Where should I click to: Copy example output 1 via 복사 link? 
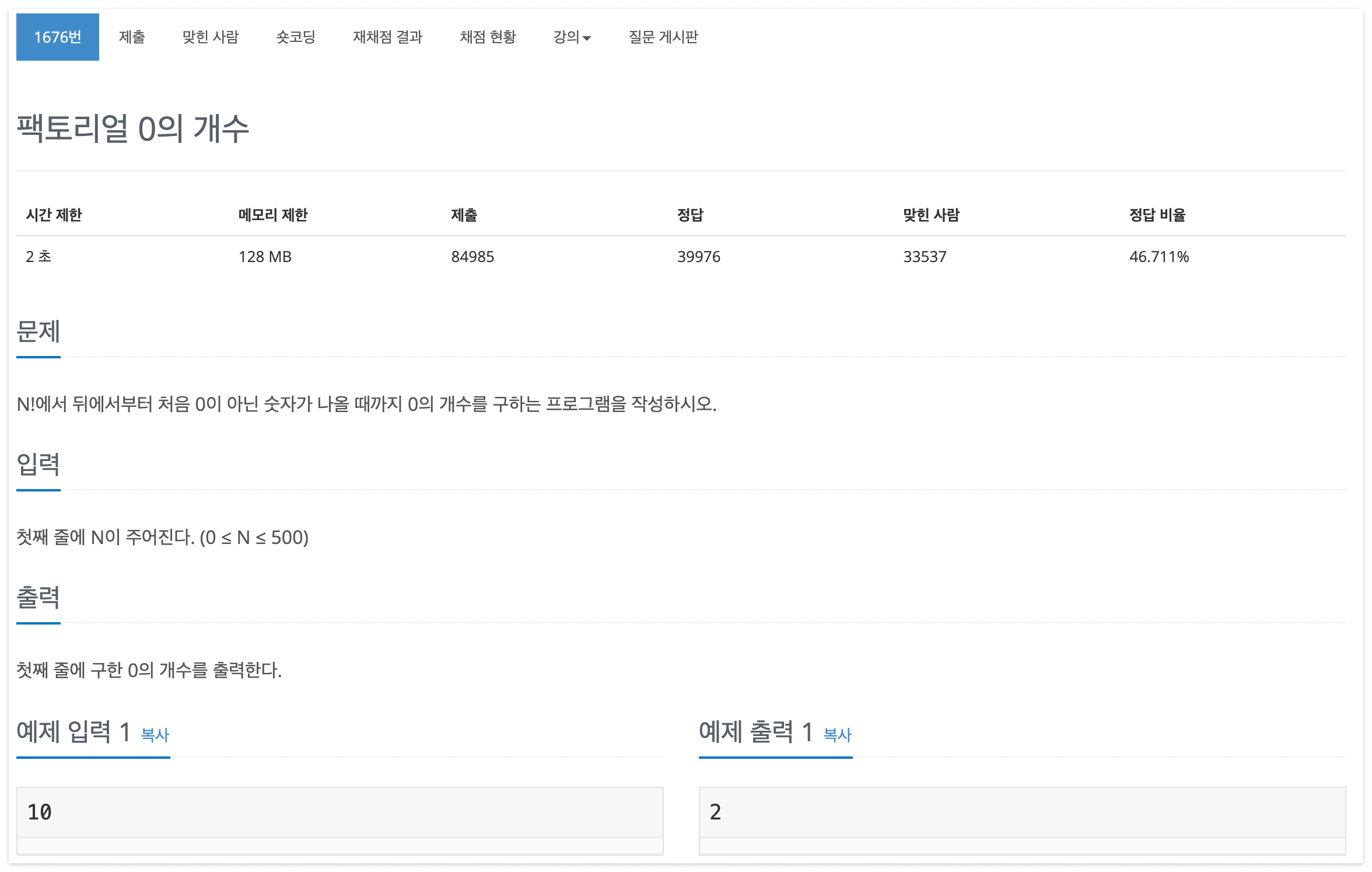point(838,735)
